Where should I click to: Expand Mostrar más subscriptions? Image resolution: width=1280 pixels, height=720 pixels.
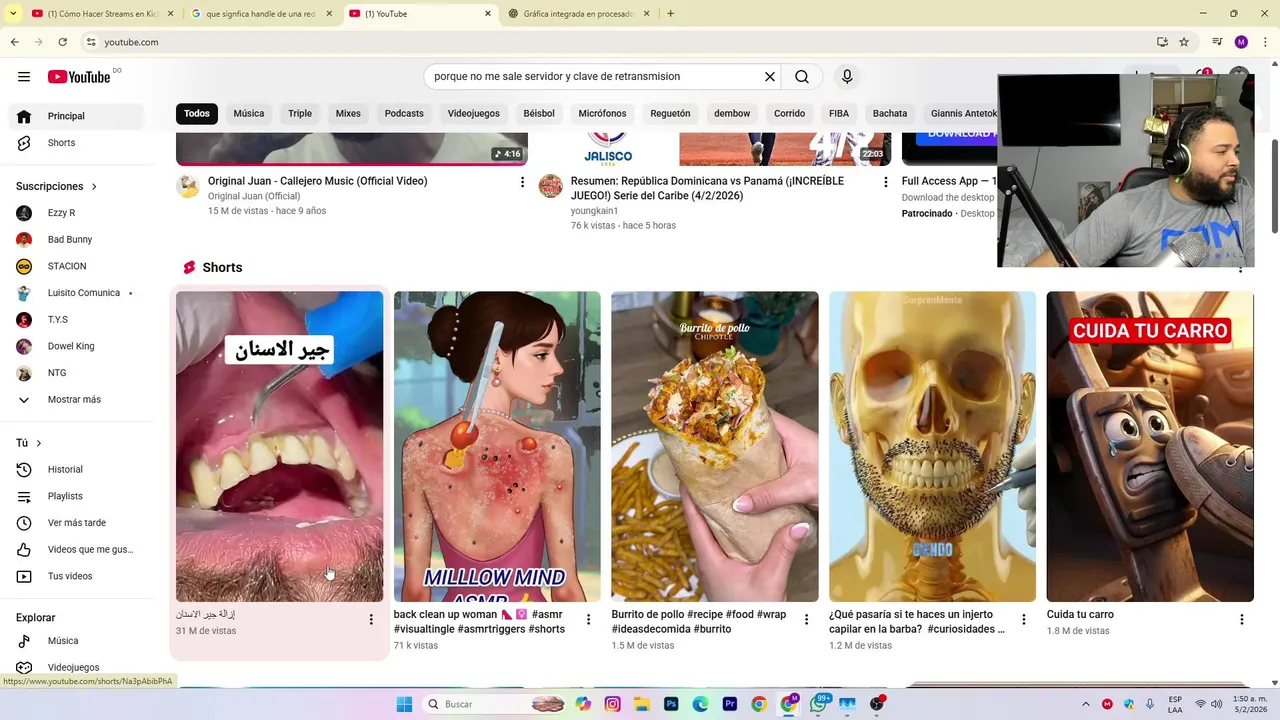tap(78, 400)
